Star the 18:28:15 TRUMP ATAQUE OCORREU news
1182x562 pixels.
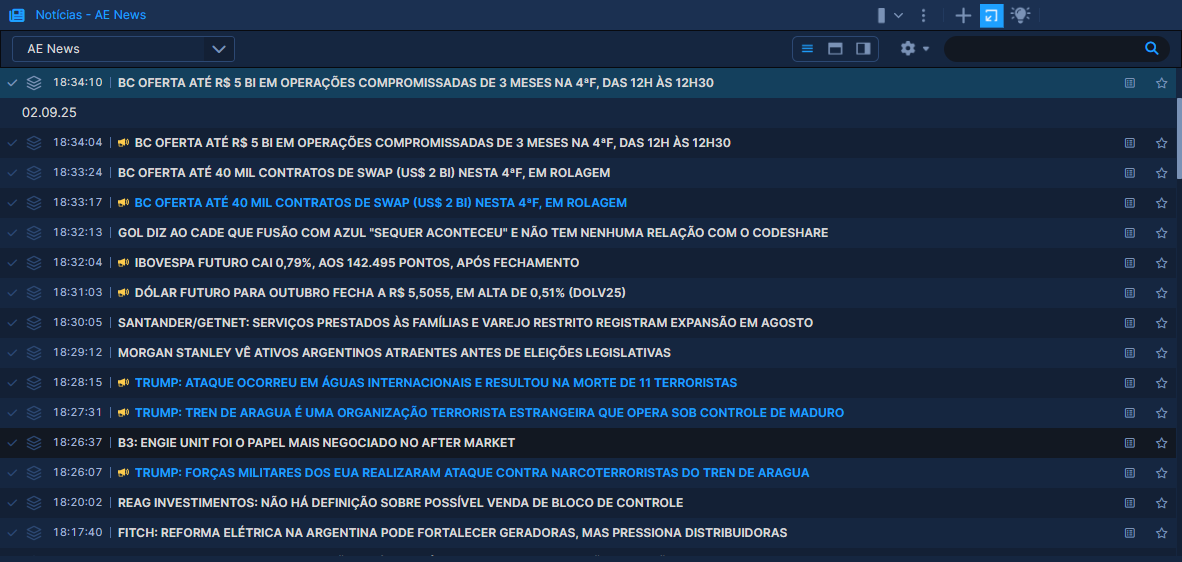click(x=1162, y=383)
